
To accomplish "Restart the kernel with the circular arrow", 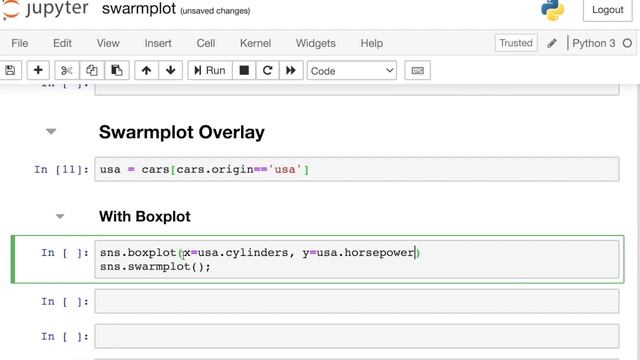I will [267, 71].
